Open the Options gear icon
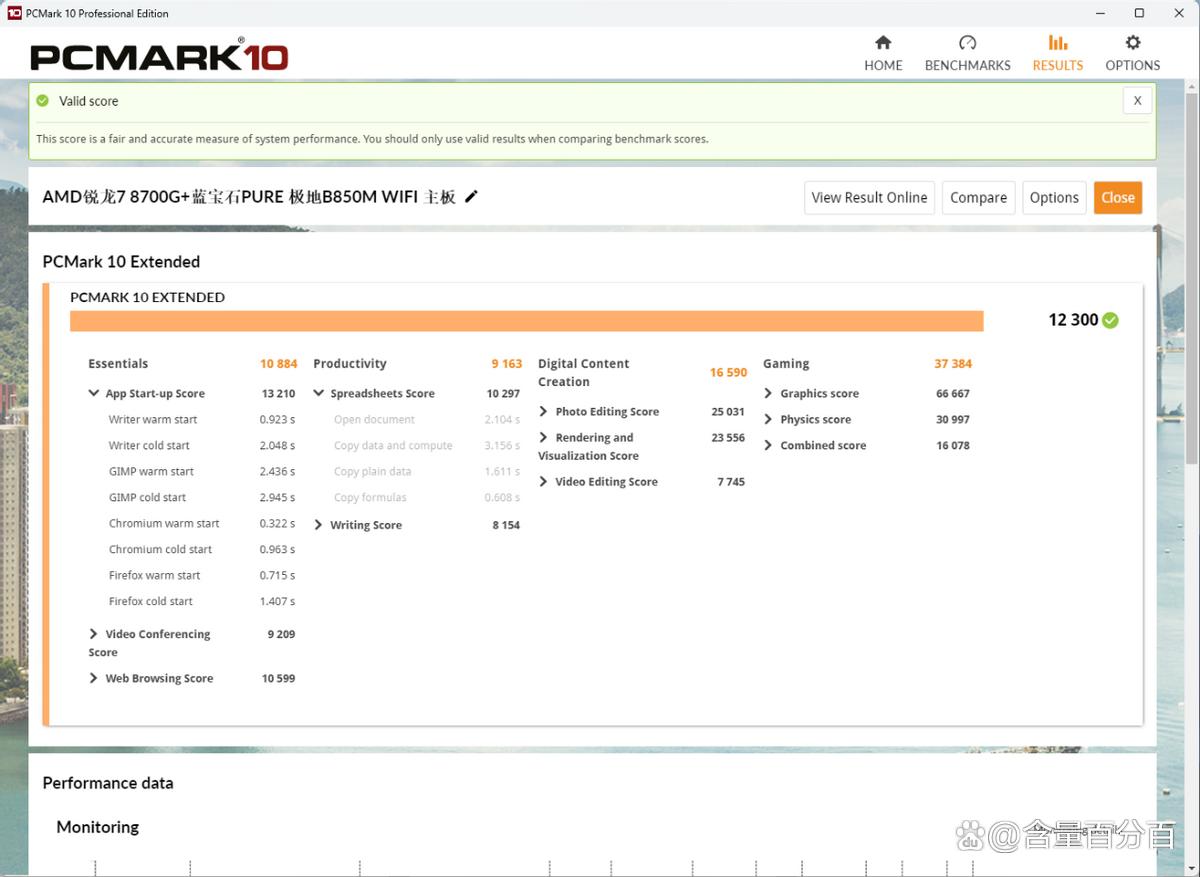Screen dimensions: 1200x877 click(x=1133, y=42)
